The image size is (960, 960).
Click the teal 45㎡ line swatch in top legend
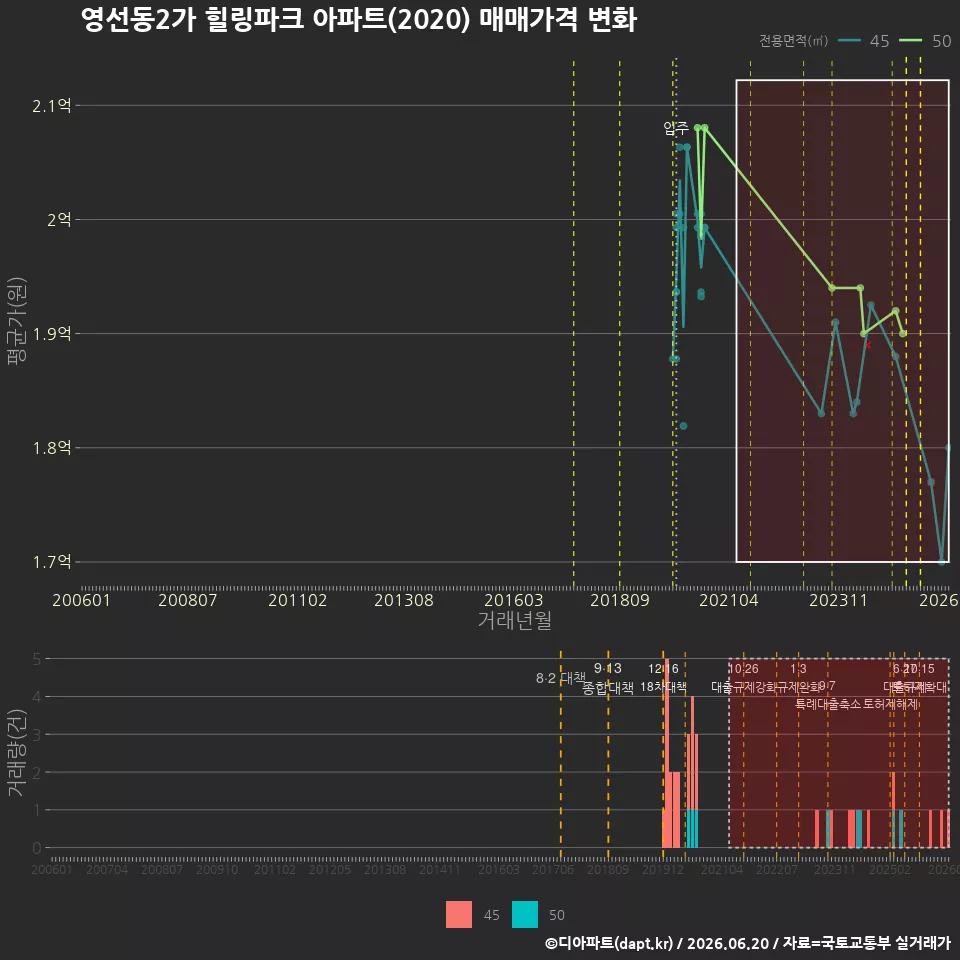(x=849, y=41)
